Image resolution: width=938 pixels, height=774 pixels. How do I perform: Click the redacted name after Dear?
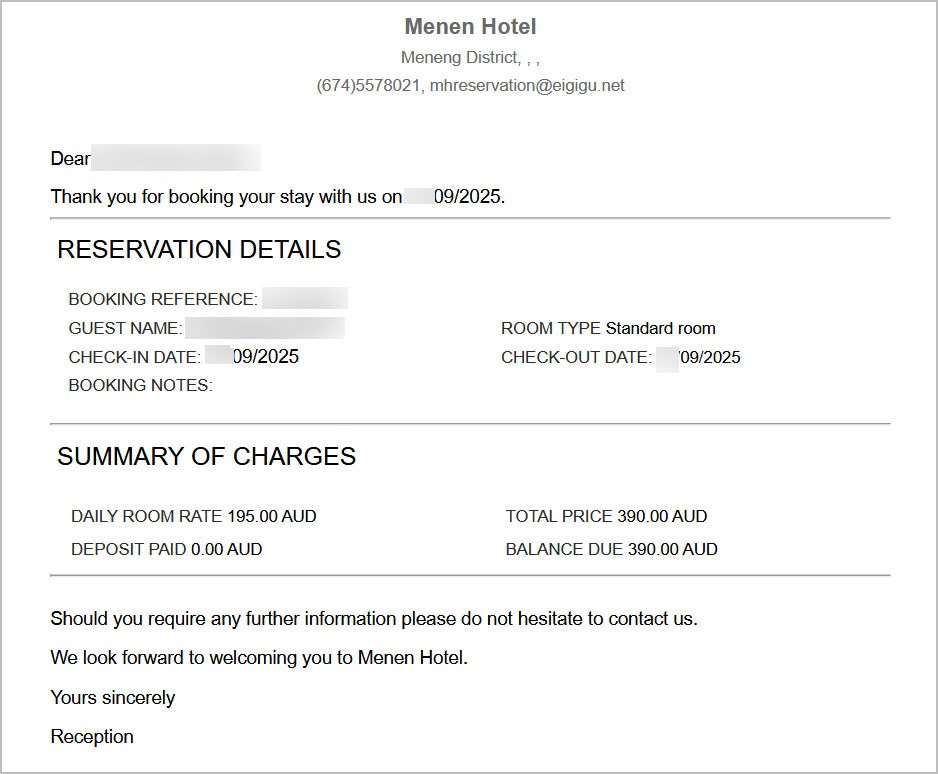click(176, 158)
